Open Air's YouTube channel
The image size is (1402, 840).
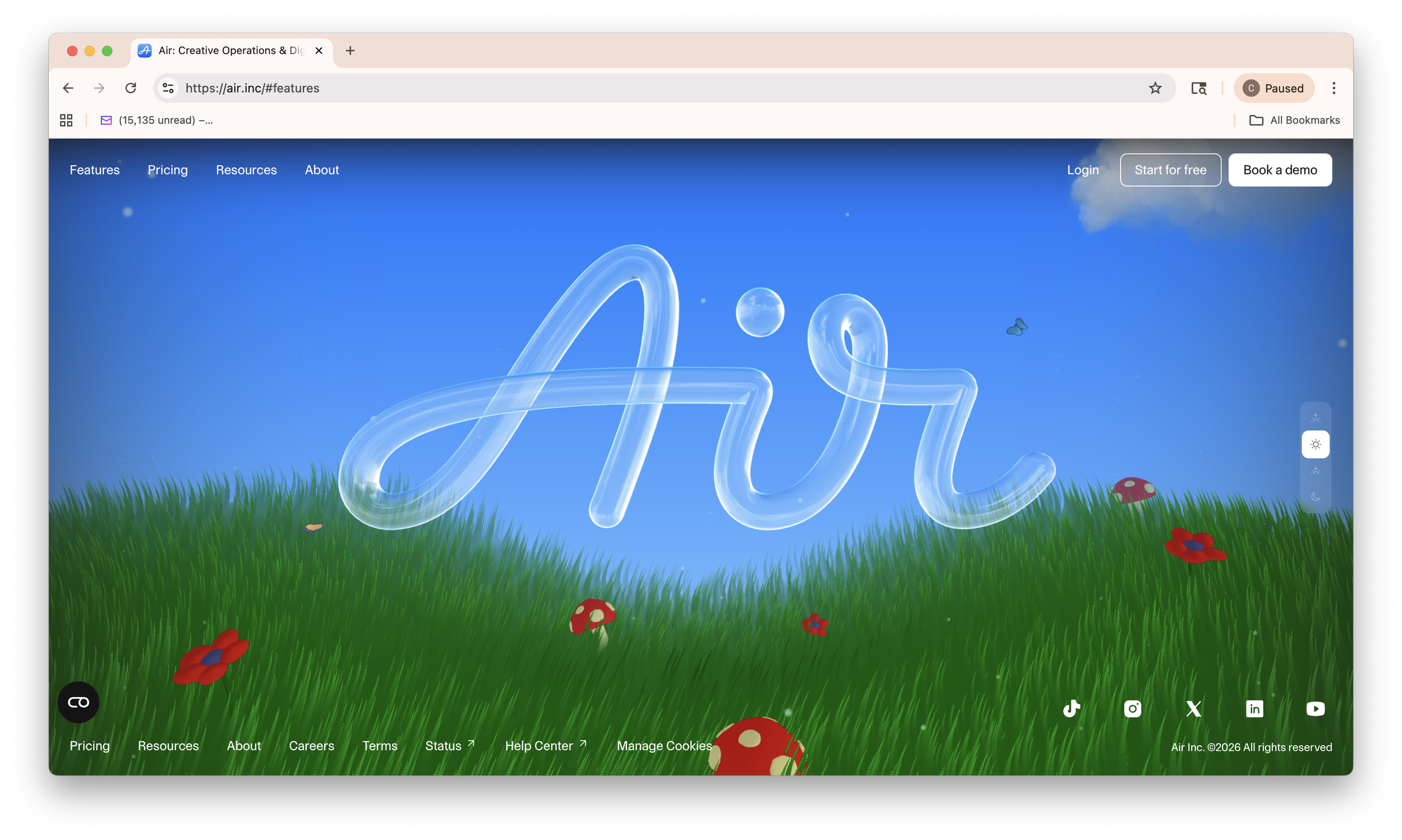click(1315, 709)
